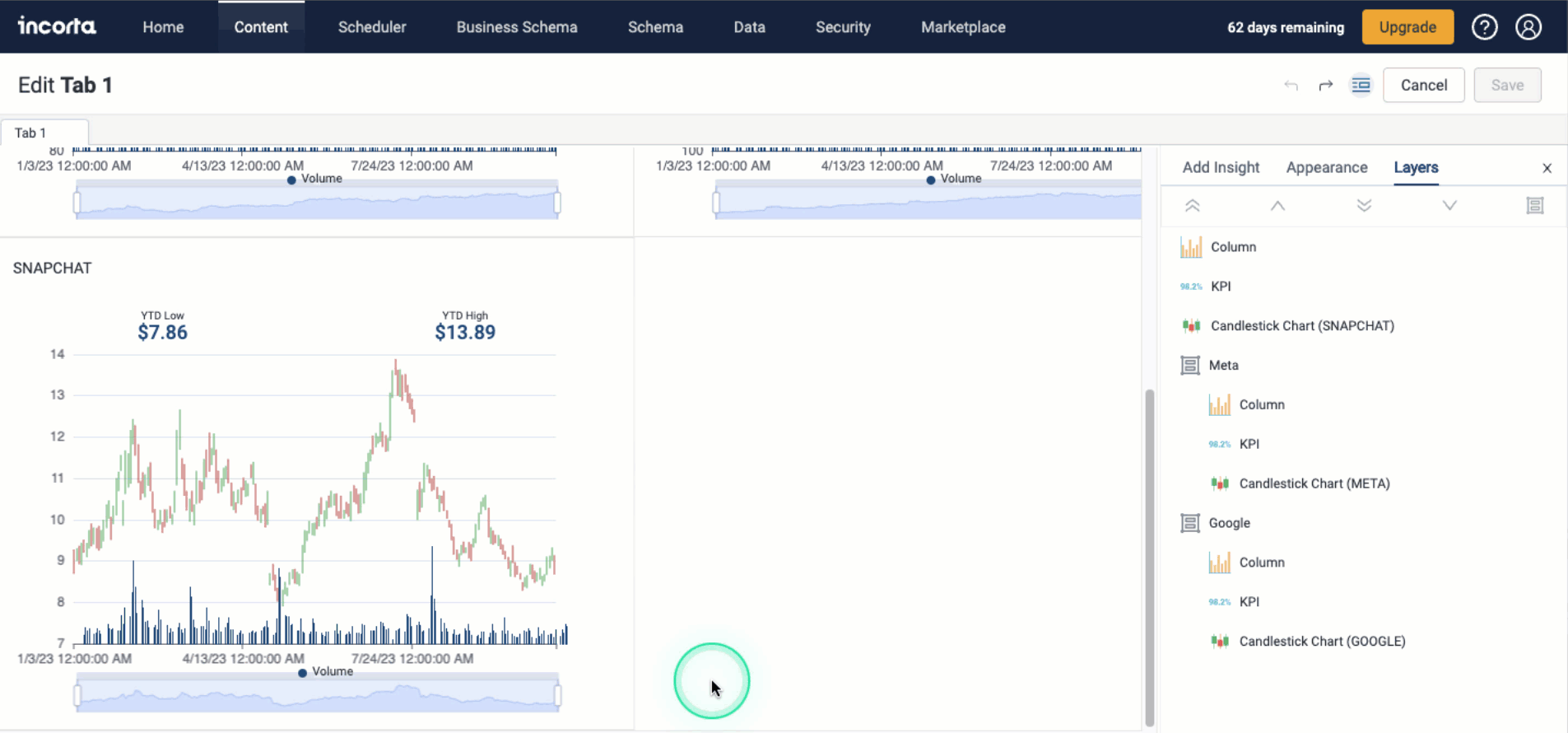Click the SNAPCHAT range slider left handle
The width and height of the screenshot is (1568, 733).
pos(77,696)
